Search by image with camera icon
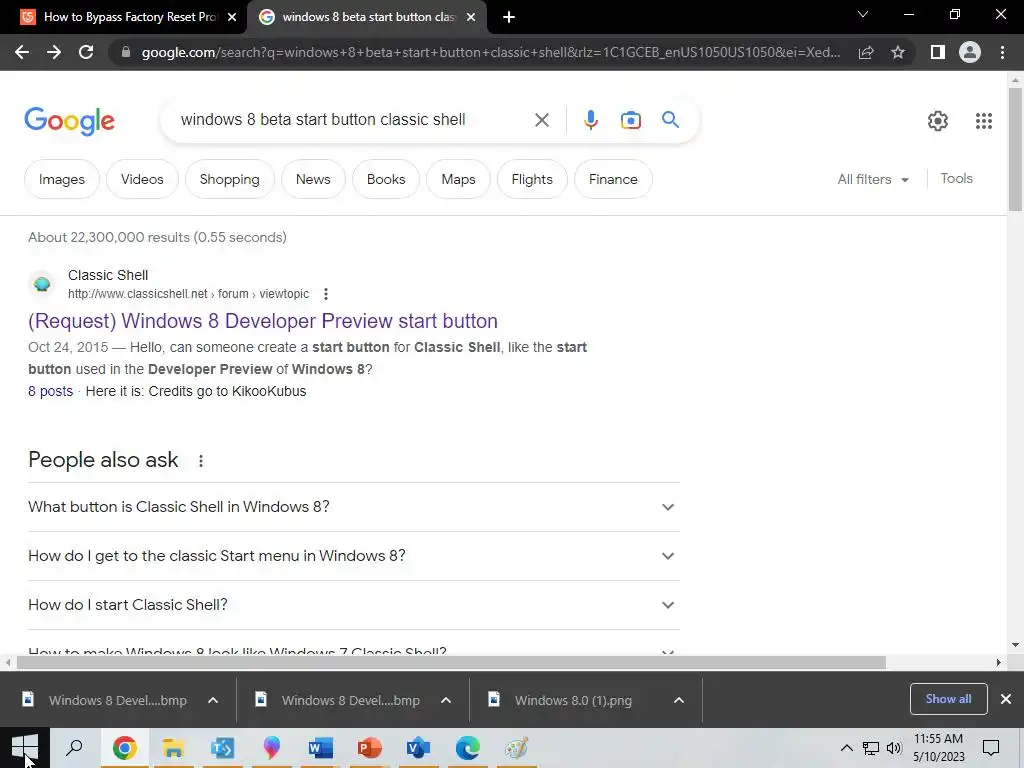 630,120
